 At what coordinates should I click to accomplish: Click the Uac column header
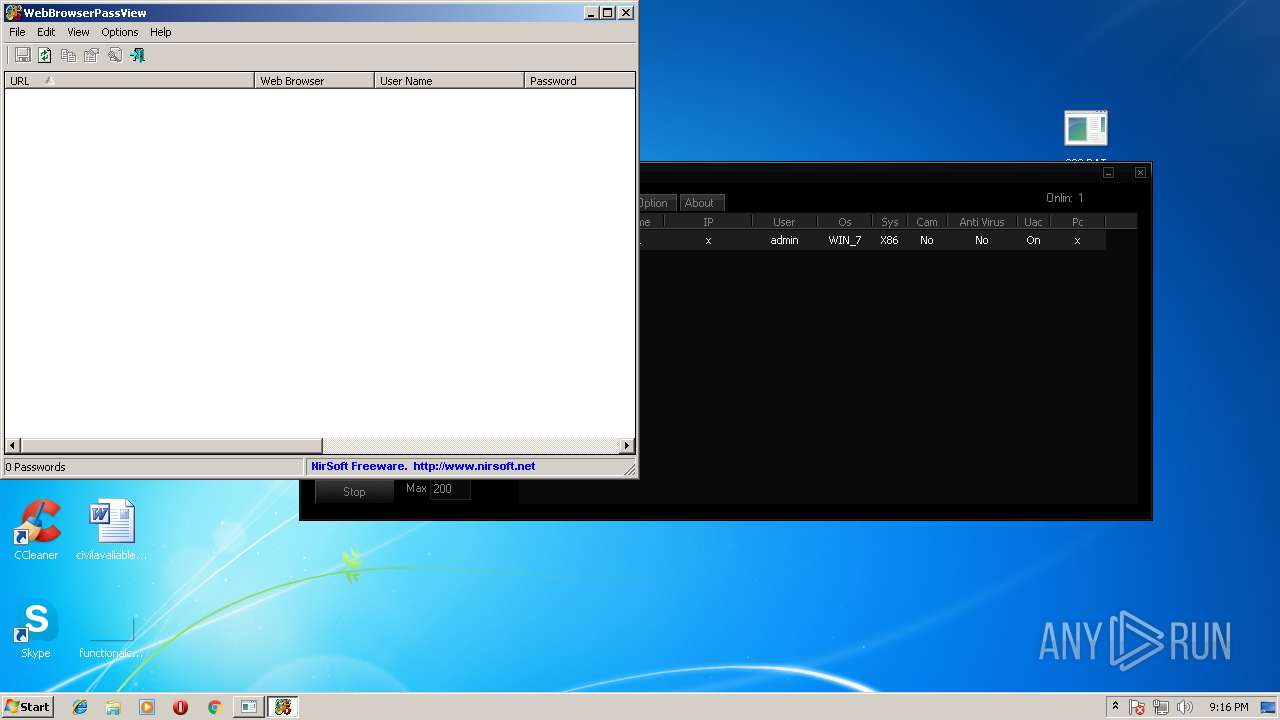click(x=1033, y=222)
